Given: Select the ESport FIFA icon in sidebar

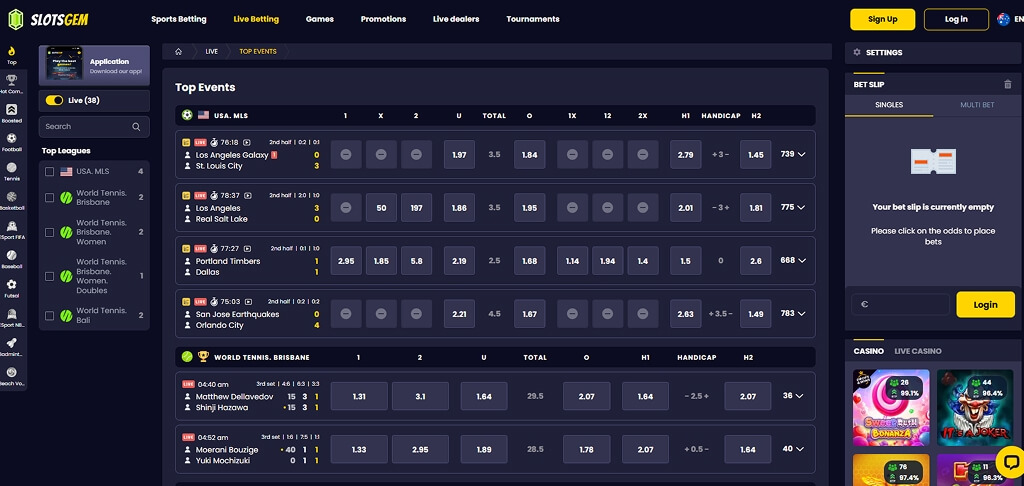Looking at the screenshot, I should 12,226.
